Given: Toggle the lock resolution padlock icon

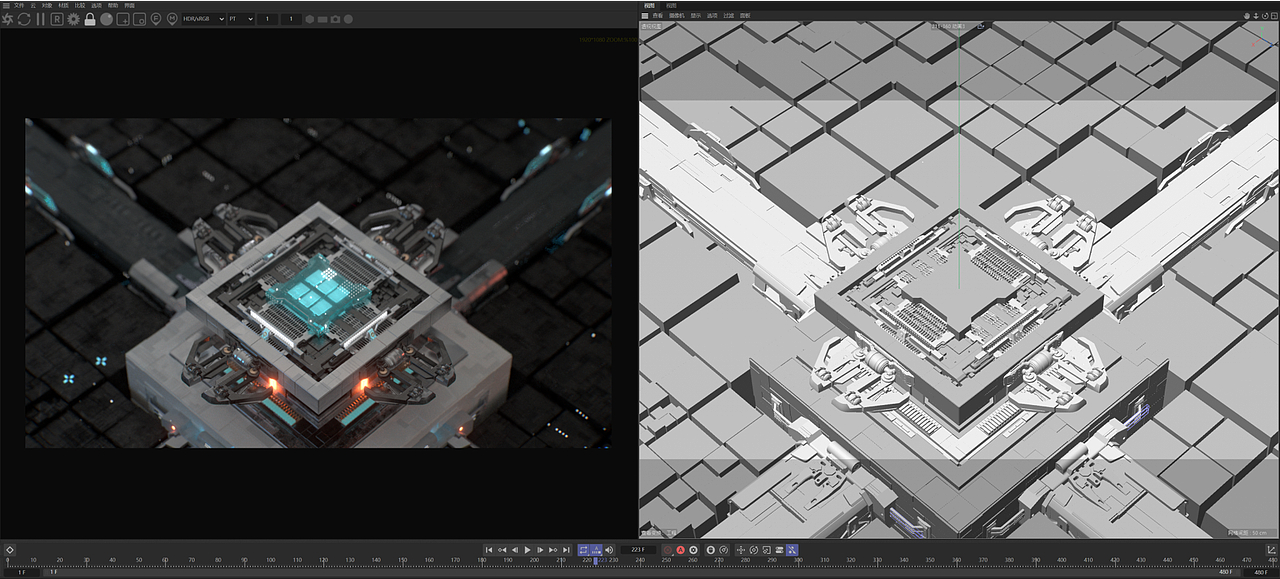Looking at the screenshot, I should (x=90, y=19).
